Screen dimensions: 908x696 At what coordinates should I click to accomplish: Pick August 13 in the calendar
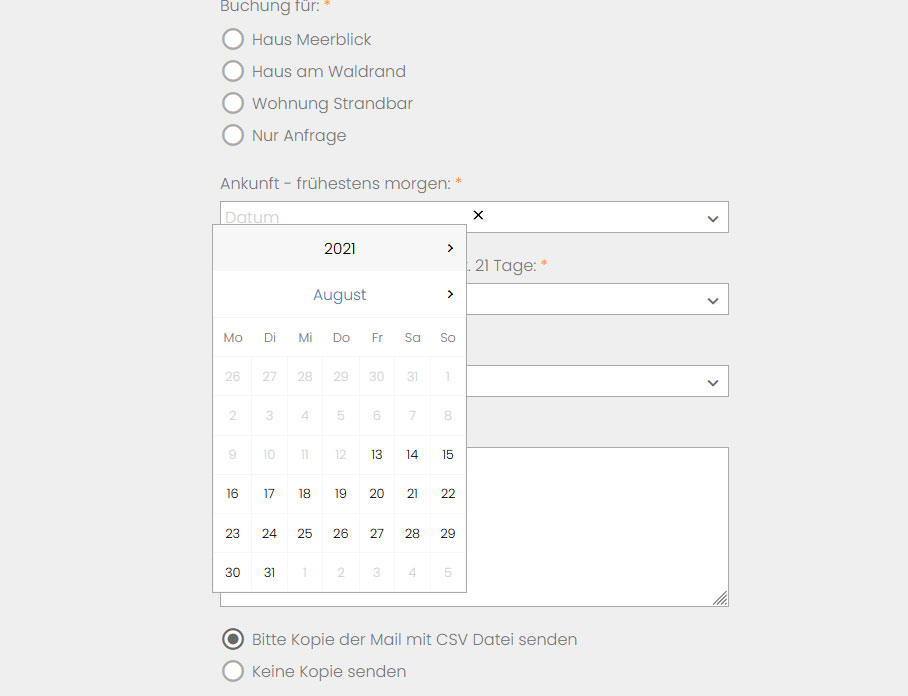[x=377, y=455]
